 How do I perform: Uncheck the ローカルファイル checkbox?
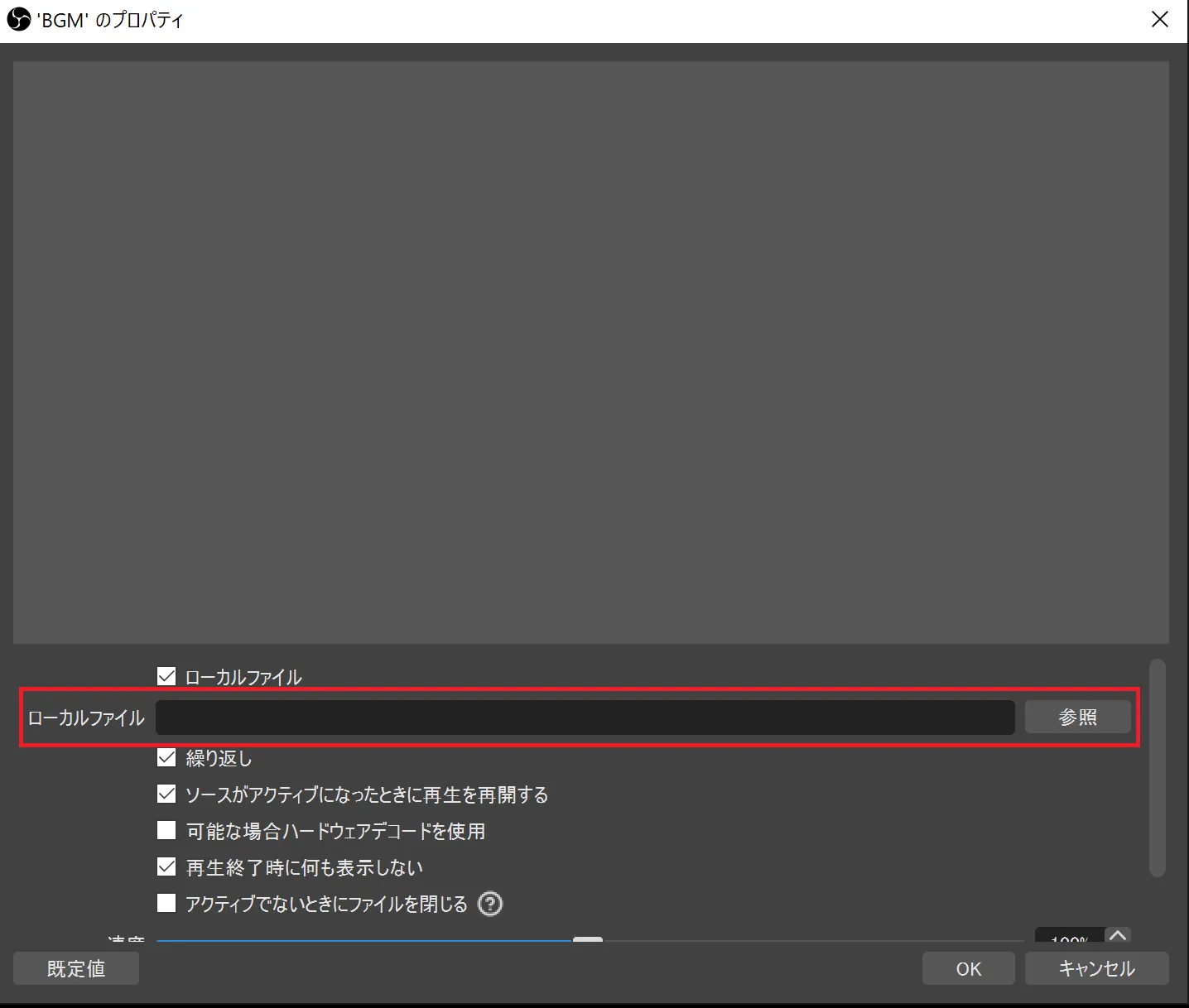(166, 676)
